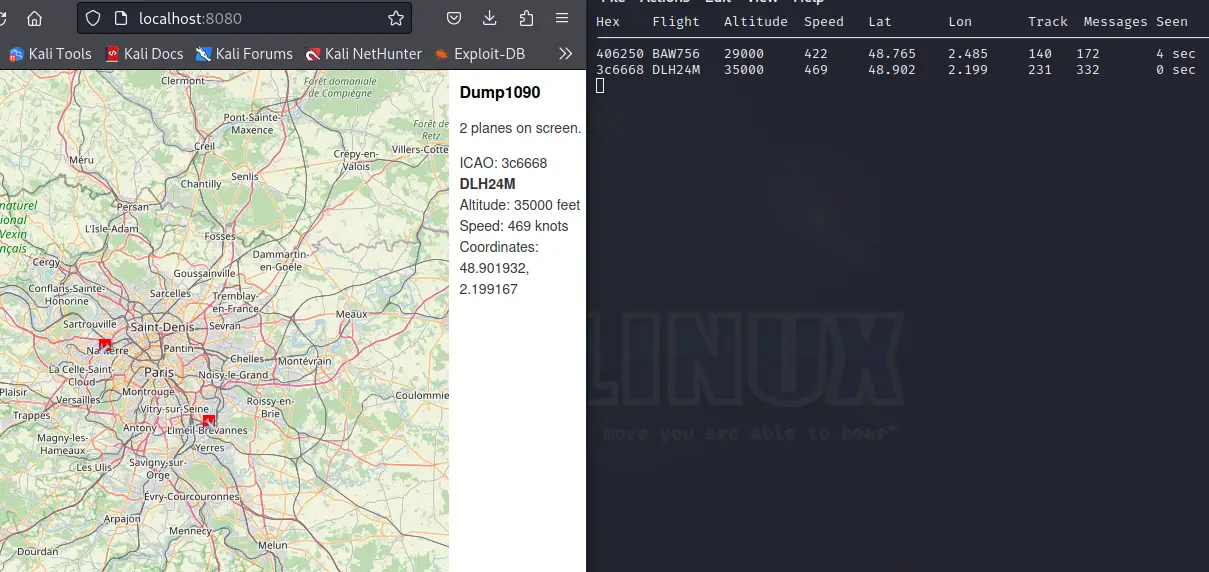Image resolution: width=1209 pixels, height=572 pixels.
Task: Click the Flight column header in terminal
Action: tap(676, 21)
